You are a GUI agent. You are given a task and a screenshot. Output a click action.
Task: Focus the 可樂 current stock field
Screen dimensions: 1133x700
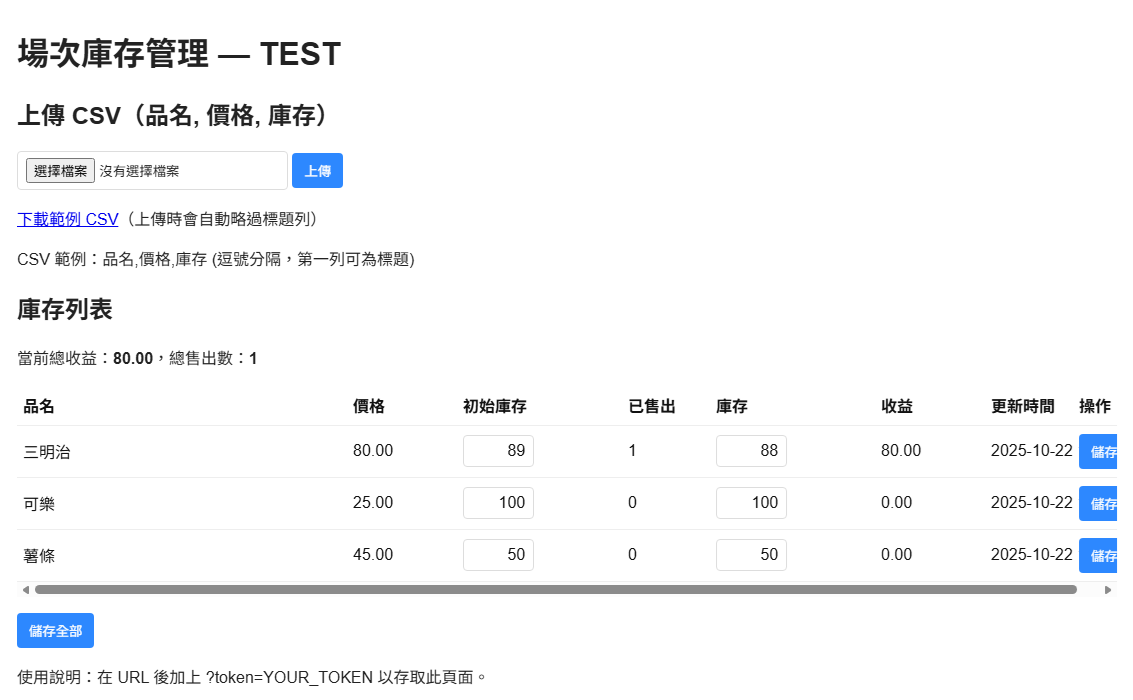[751, 503]
